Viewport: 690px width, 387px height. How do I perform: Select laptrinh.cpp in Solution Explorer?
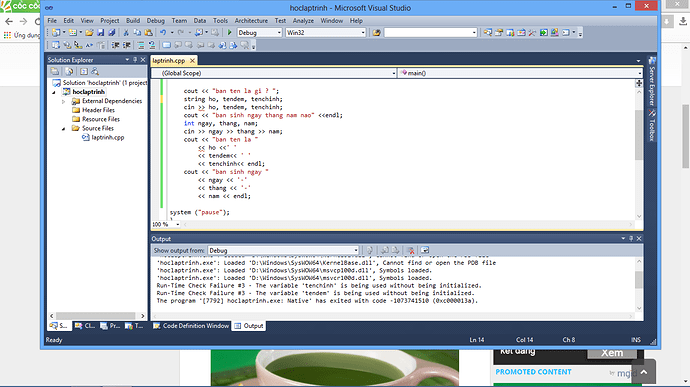[x=108, y=137]
